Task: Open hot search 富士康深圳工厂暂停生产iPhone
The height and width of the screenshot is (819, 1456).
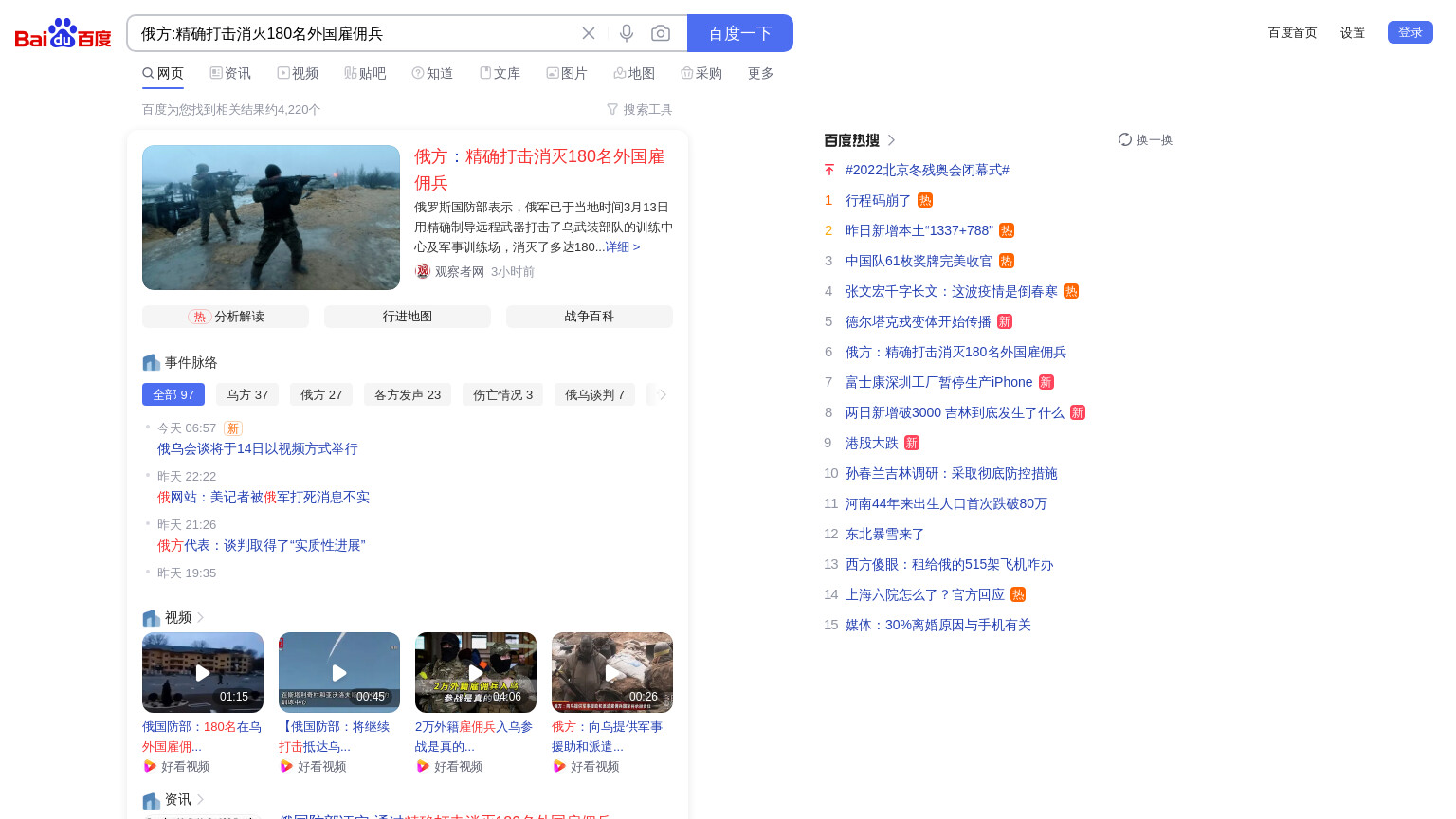Action: 938,382
